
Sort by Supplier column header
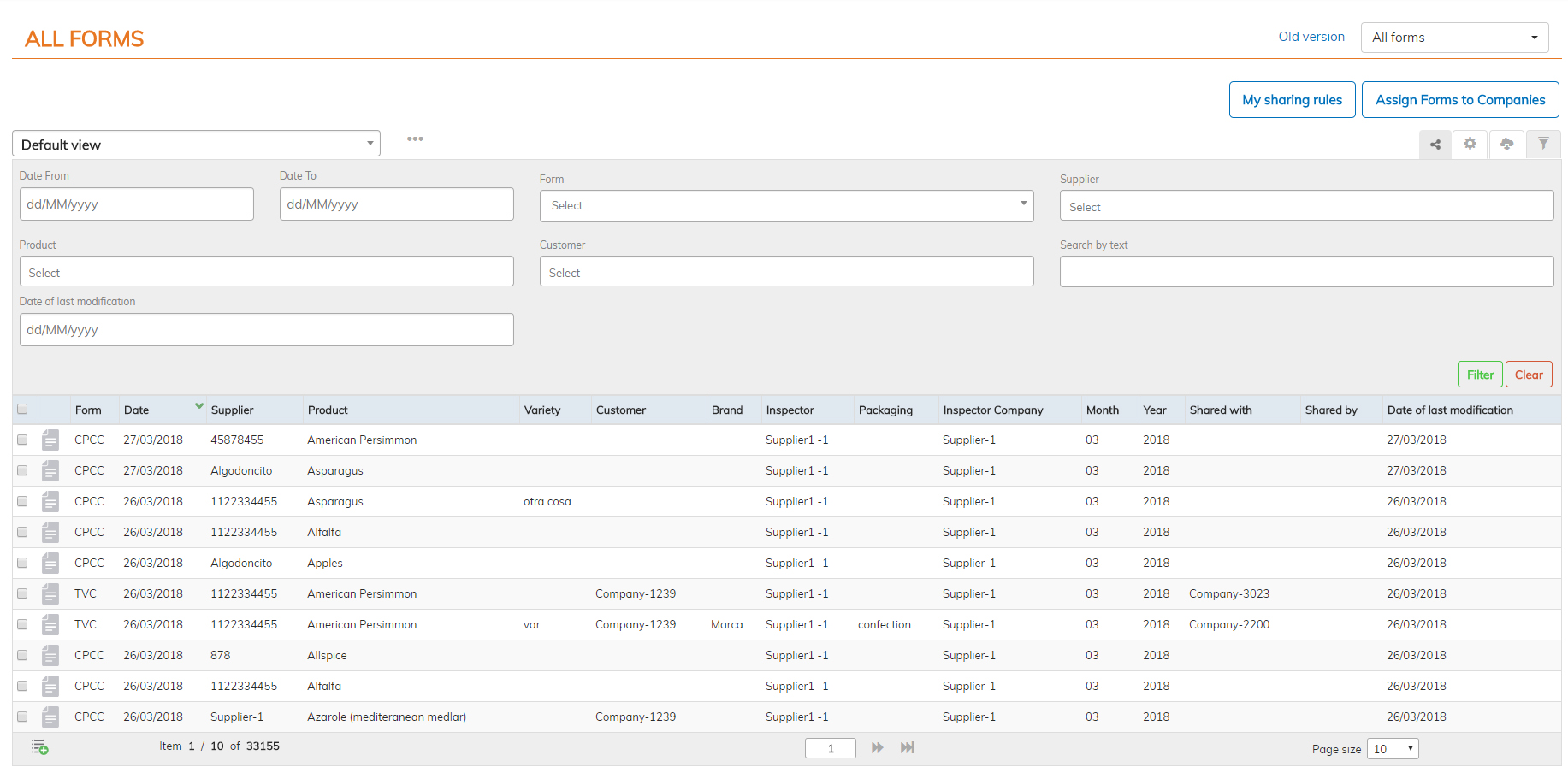233,410
